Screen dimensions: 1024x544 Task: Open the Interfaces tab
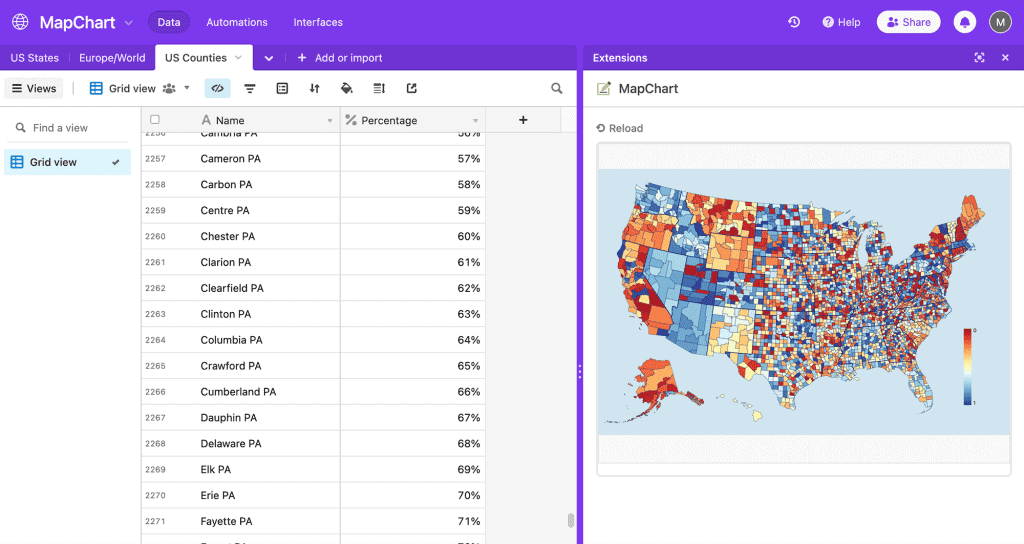[x=318, y=22]
